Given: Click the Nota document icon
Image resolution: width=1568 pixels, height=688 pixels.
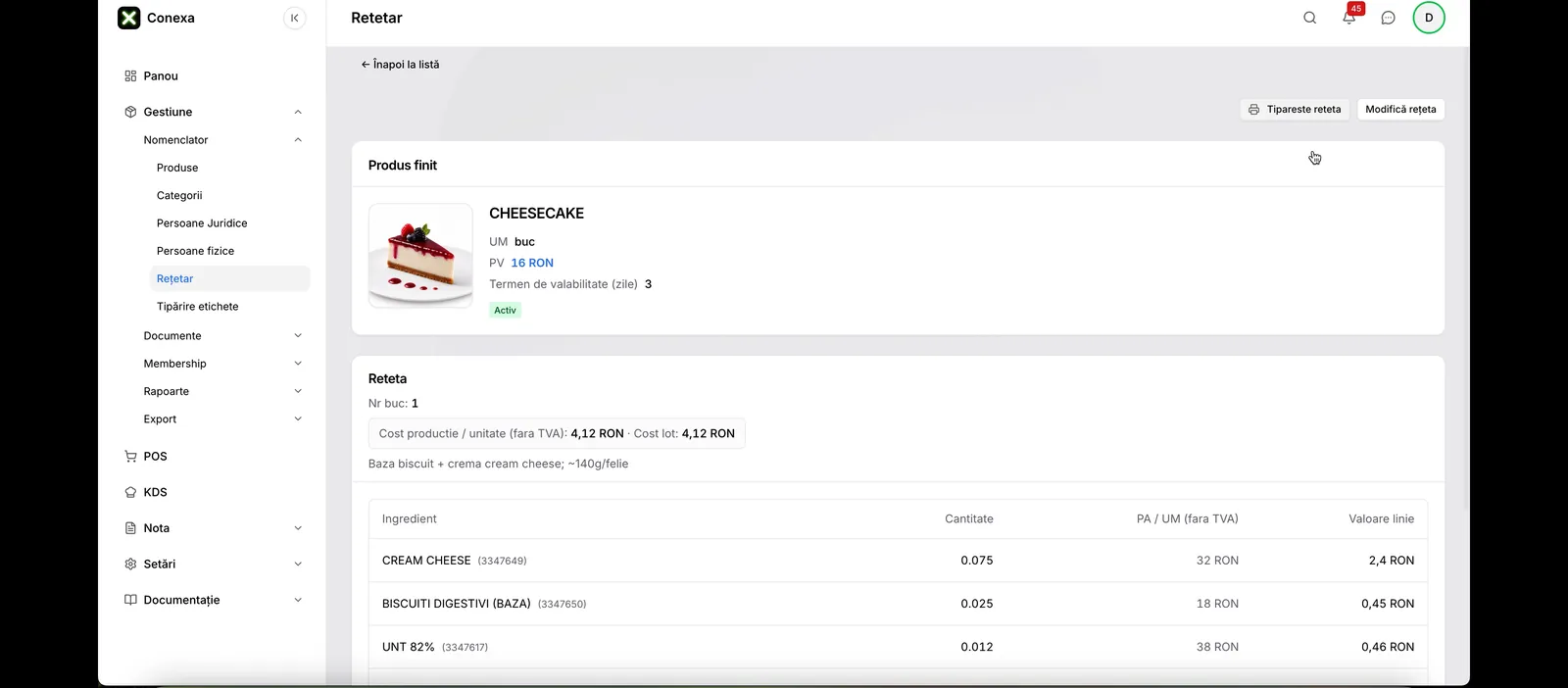Looking at the screenshot, I should 130,528.
